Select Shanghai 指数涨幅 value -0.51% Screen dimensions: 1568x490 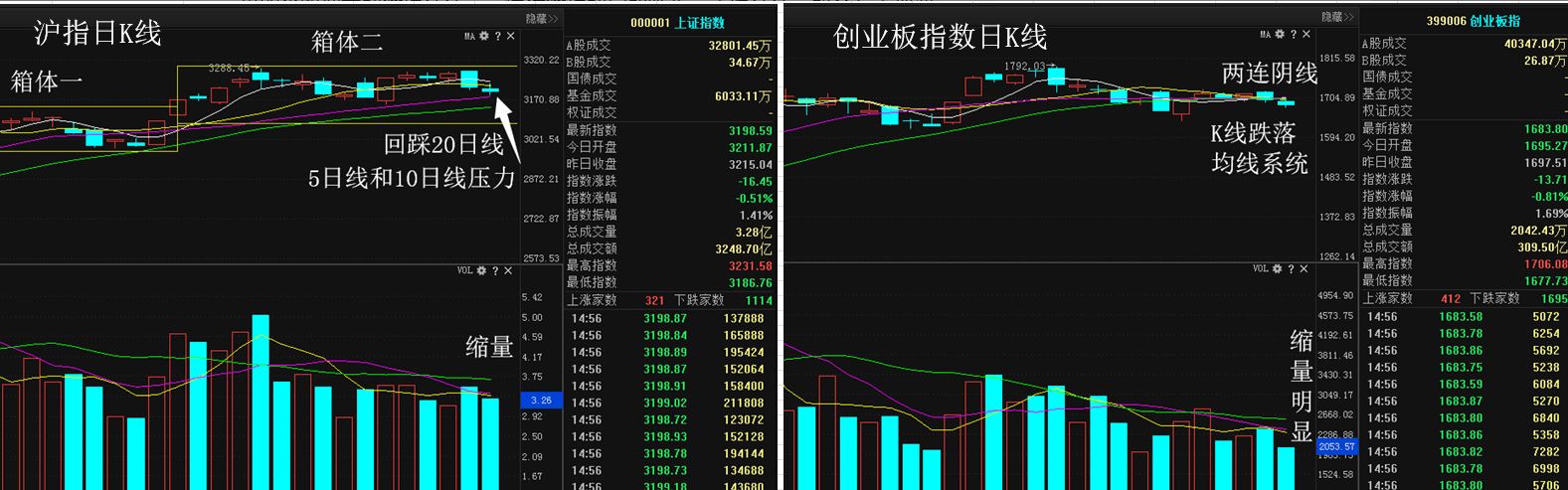[755, 198]
